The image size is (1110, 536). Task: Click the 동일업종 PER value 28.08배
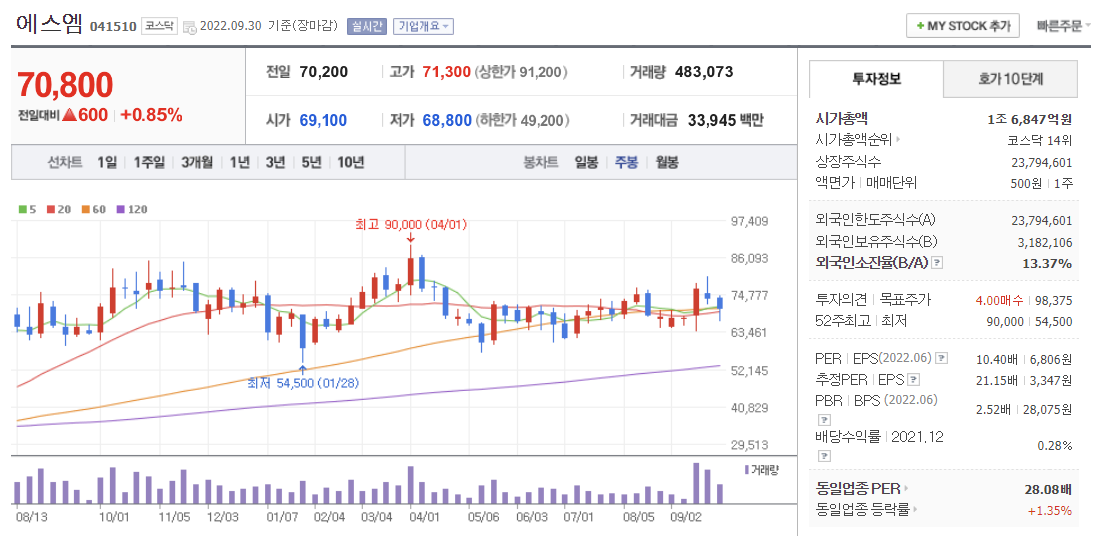click(x=1048, y=489)
